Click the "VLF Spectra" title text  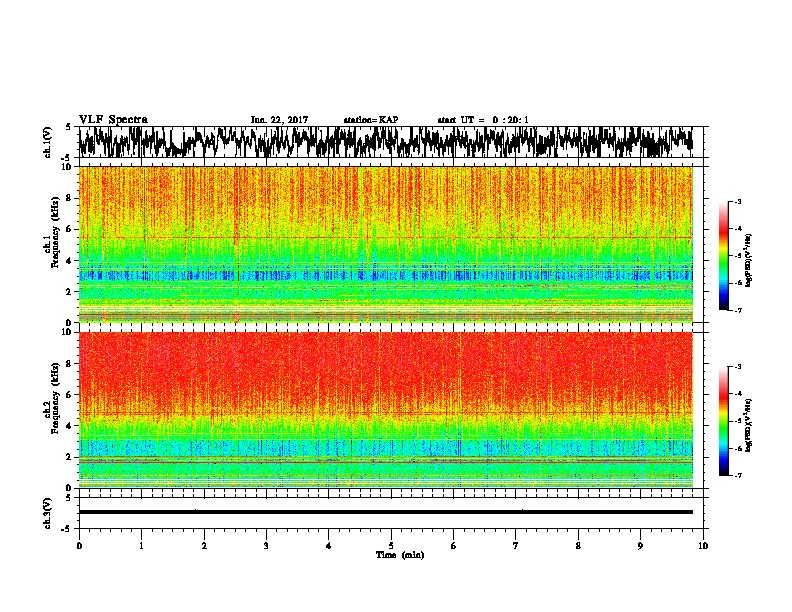click(x=114, y=120)
